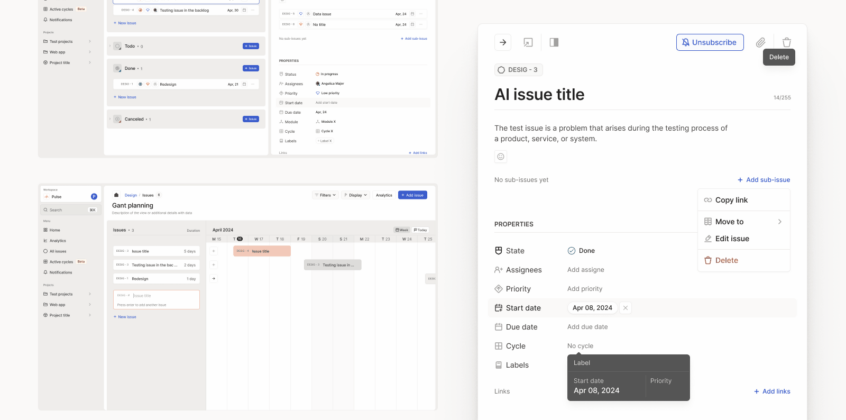The width and height of the screenshot is (846, 420).
Task: Click the Add sub-issue link
Action: click(x=764, y=180)
